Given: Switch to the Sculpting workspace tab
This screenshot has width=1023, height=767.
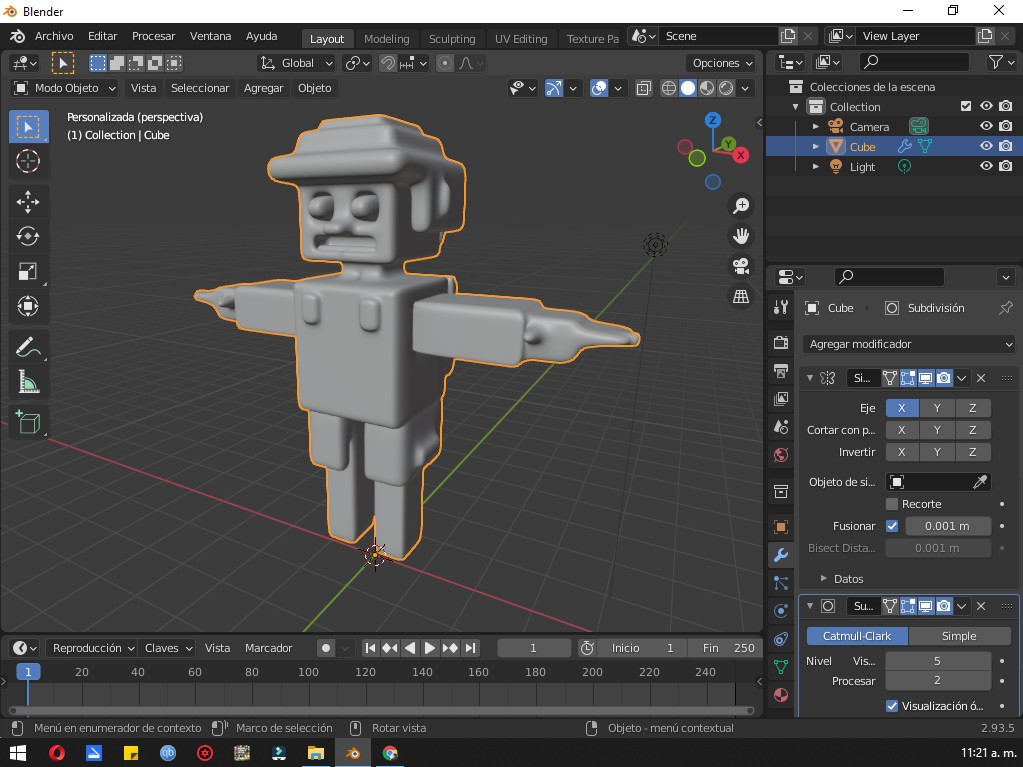Looking at the screenshot, I should pos(452,39).
